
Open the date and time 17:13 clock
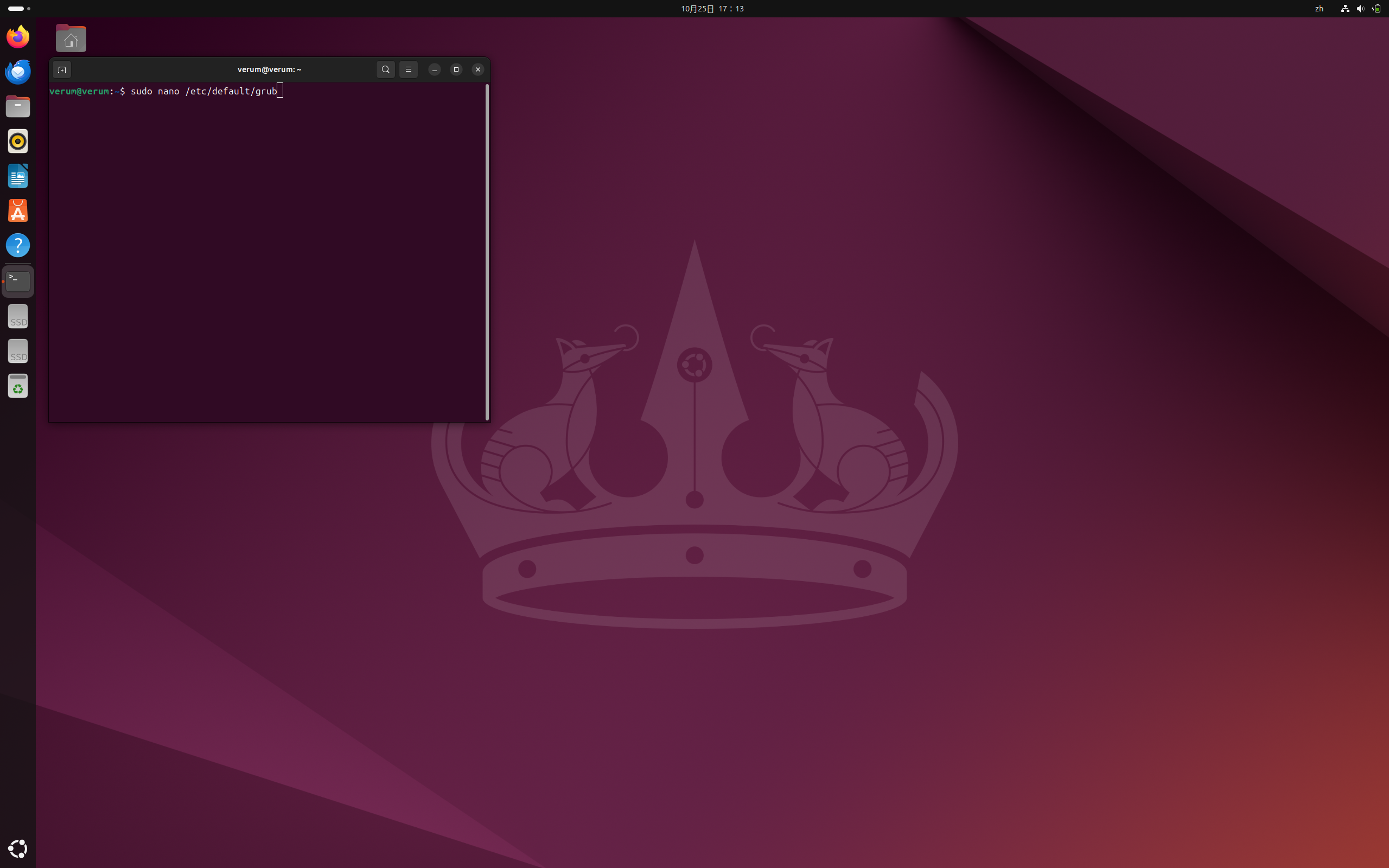coord(712,9)
